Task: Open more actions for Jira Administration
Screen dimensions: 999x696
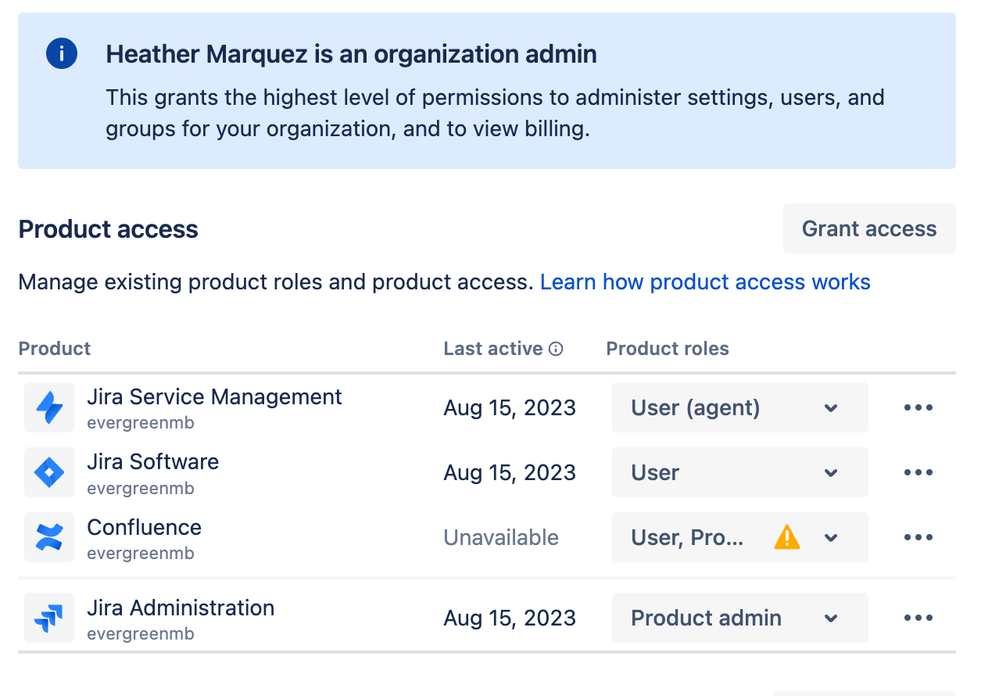Action: click(x=918, y=619)
